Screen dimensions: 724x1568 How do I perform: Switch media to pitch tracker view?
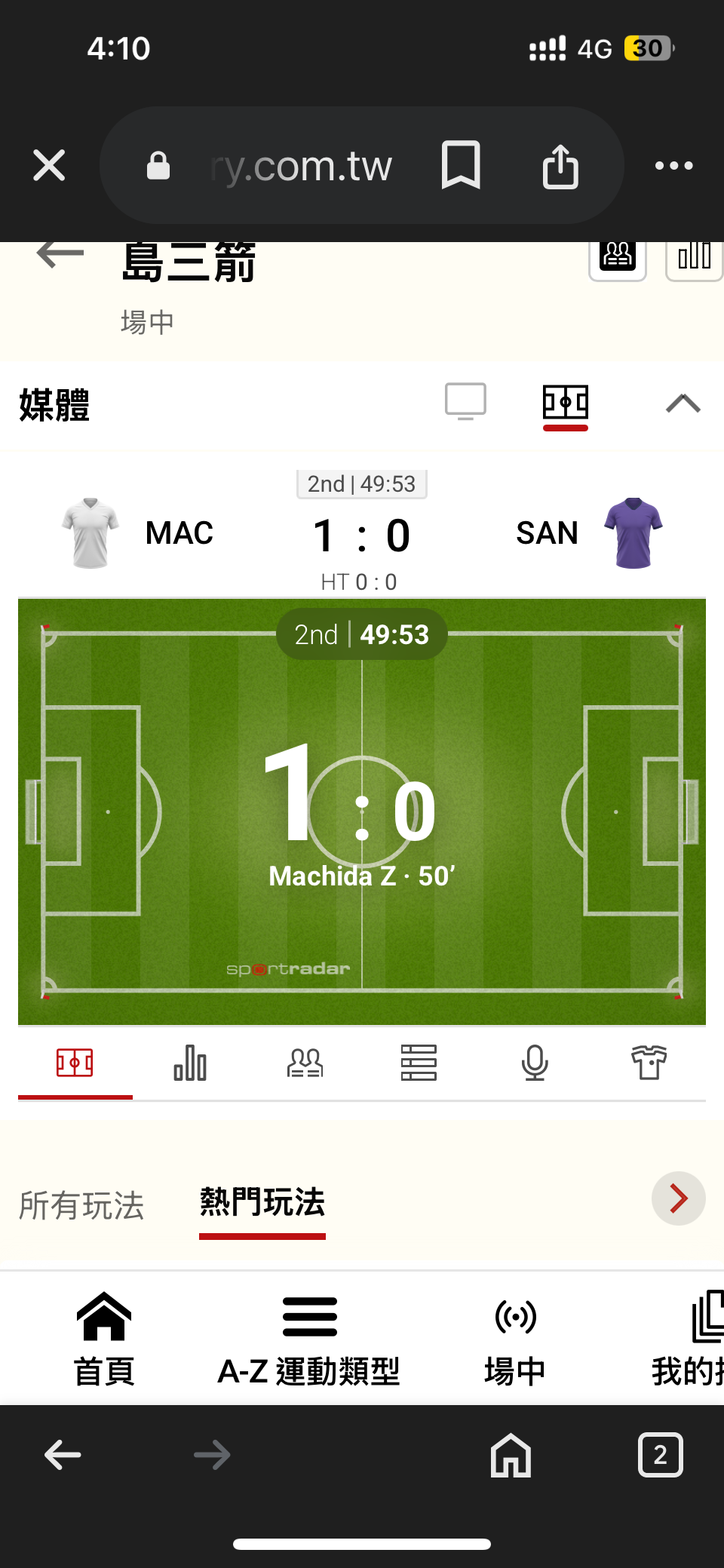tap(565, 402)
